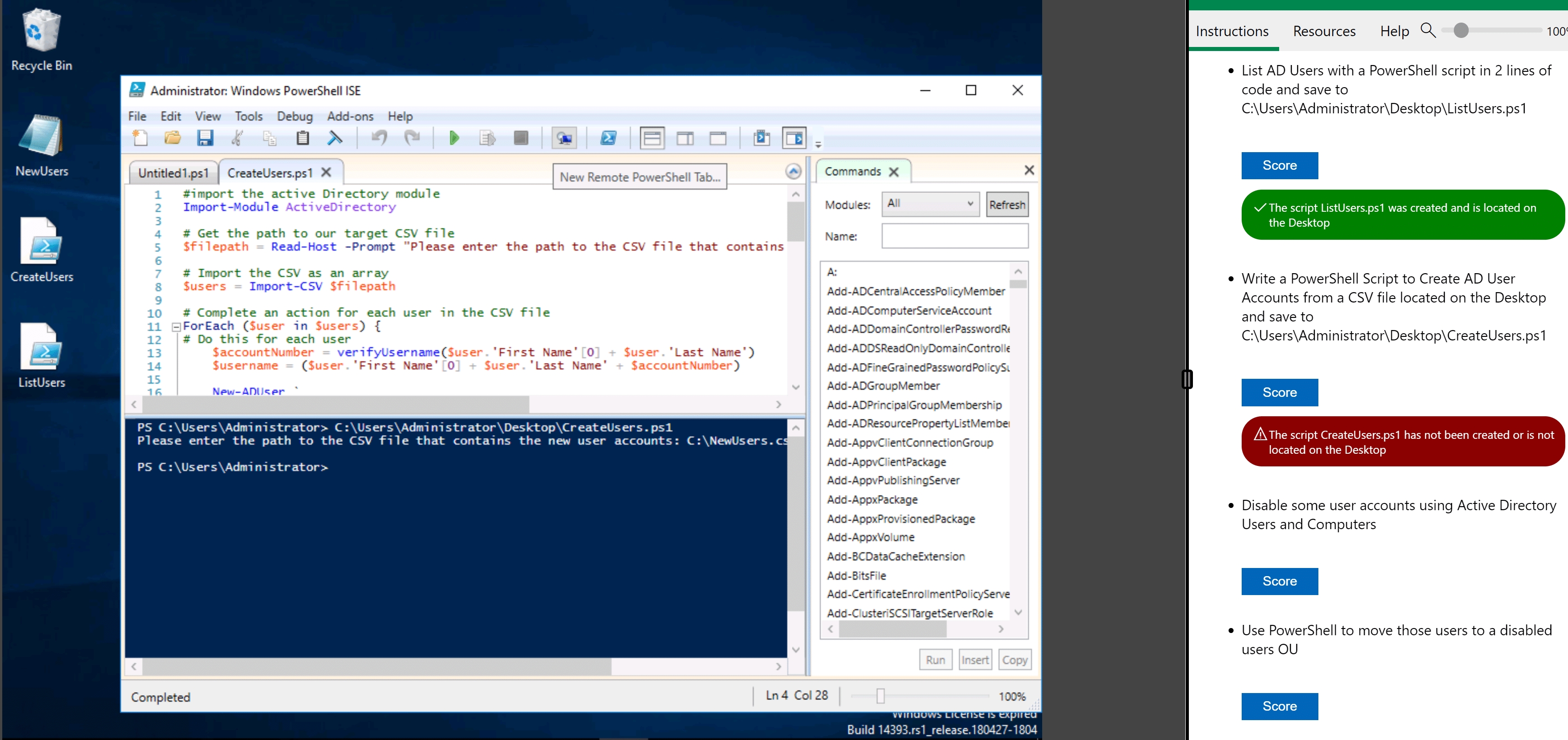Open New Remote PowerShell Tab icon
Viewport: 1568px width, 740px height.
point(564,138)
